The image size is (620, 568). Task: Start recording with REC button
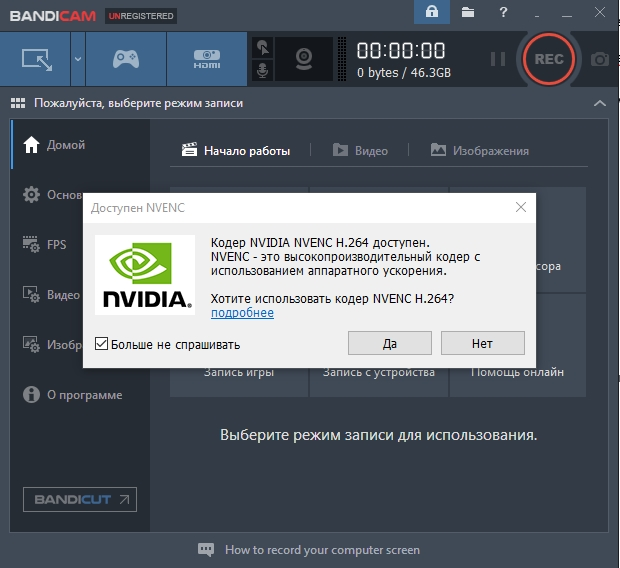[x=548, y=59]
